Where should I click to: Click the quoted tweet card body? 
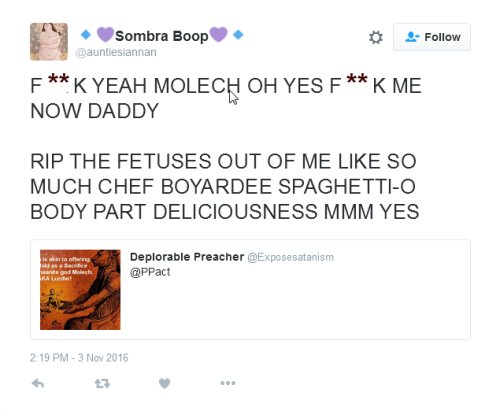tap(250, 289)
